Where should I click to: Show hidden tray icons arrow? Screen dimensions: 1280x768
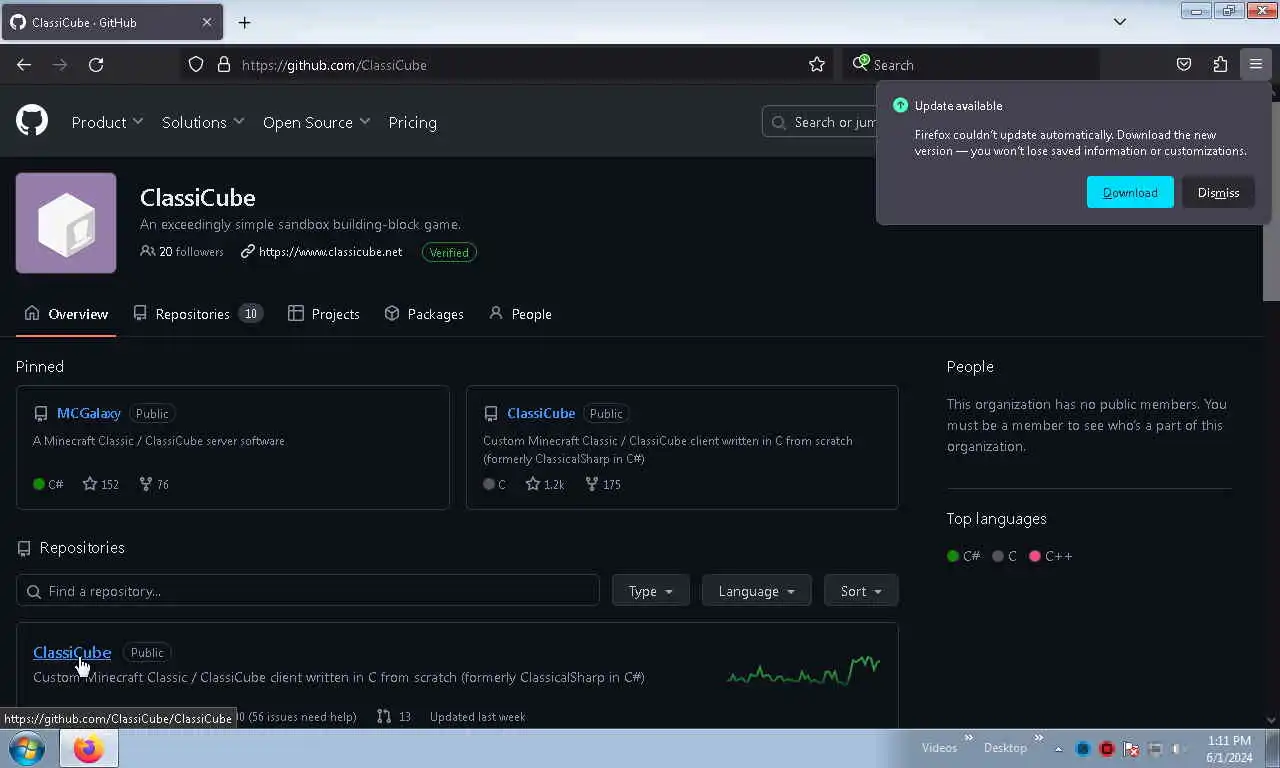click(1058, 748)
